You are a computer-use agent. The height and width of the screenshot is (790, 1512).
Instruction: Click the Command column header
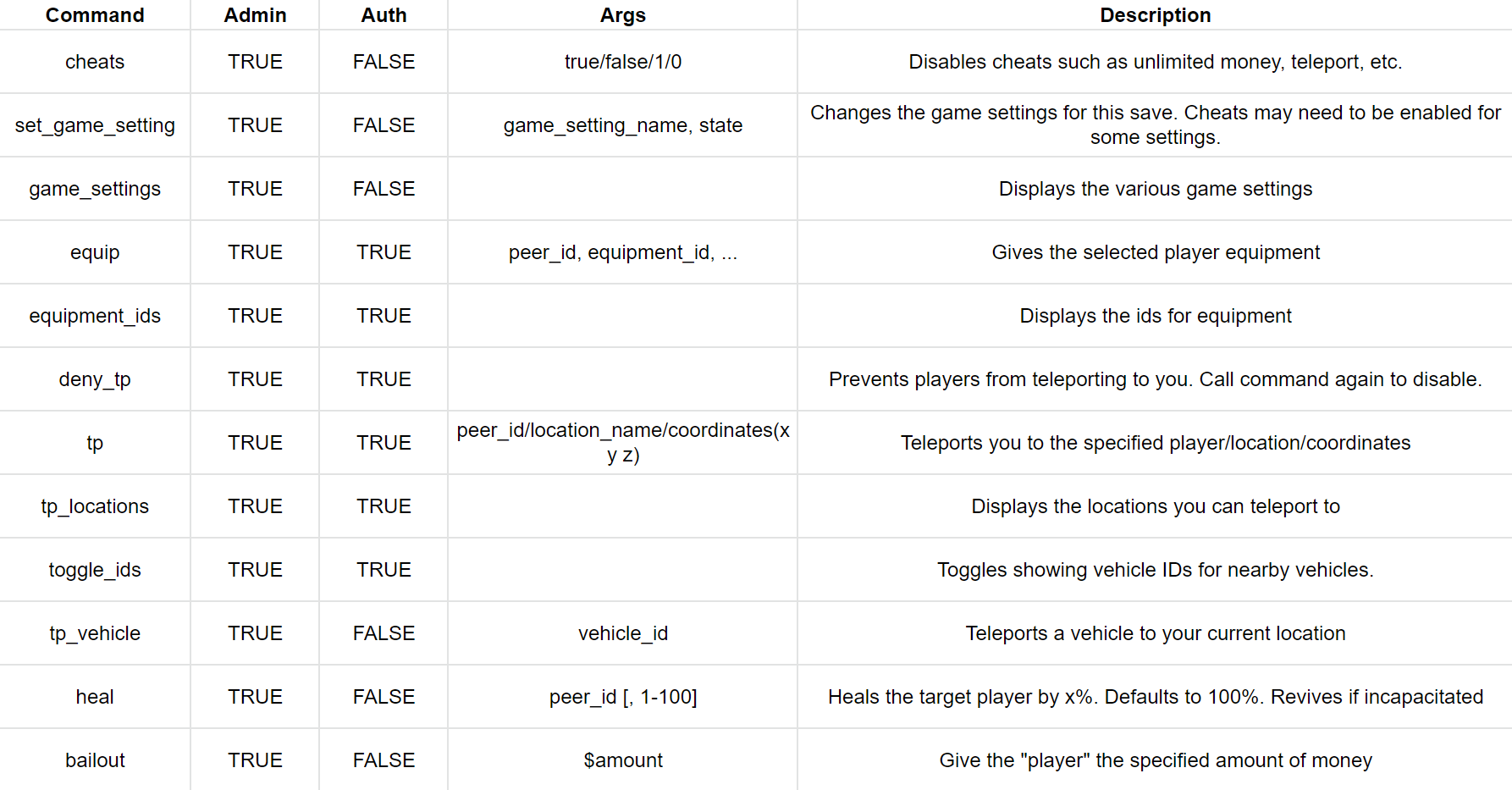95,15
